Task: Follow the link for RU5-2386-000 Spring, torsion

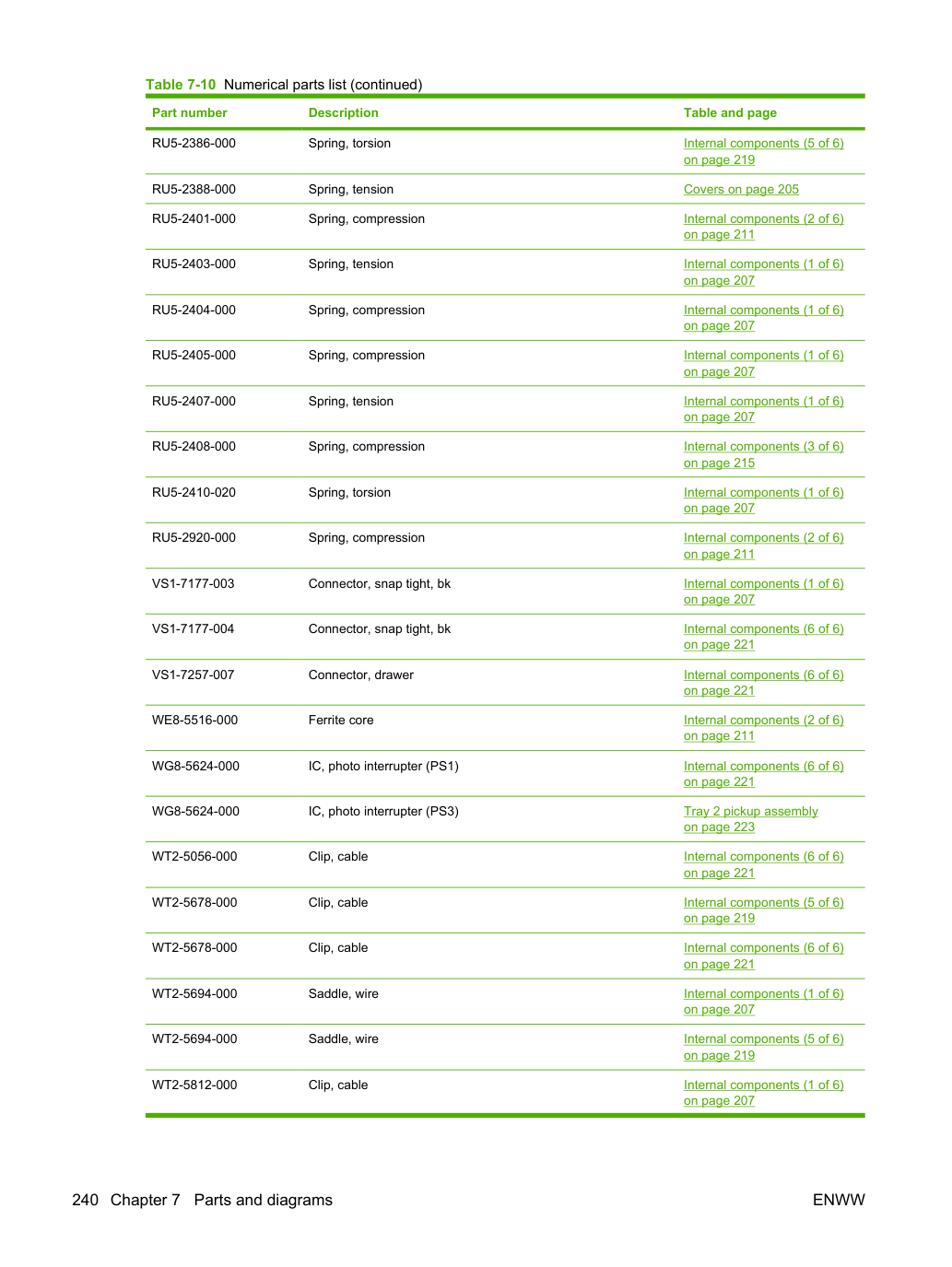Action: [x=763, y=151]
